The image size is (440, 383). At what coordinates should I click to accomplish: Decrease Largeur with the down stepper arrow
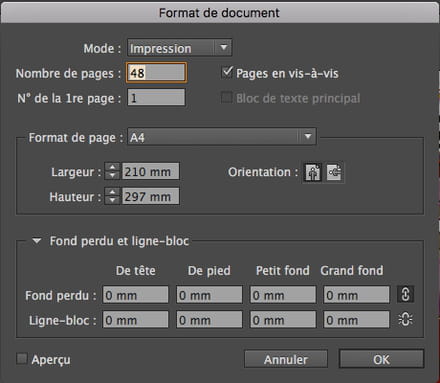pyautogui.click(x=112, y=175)
